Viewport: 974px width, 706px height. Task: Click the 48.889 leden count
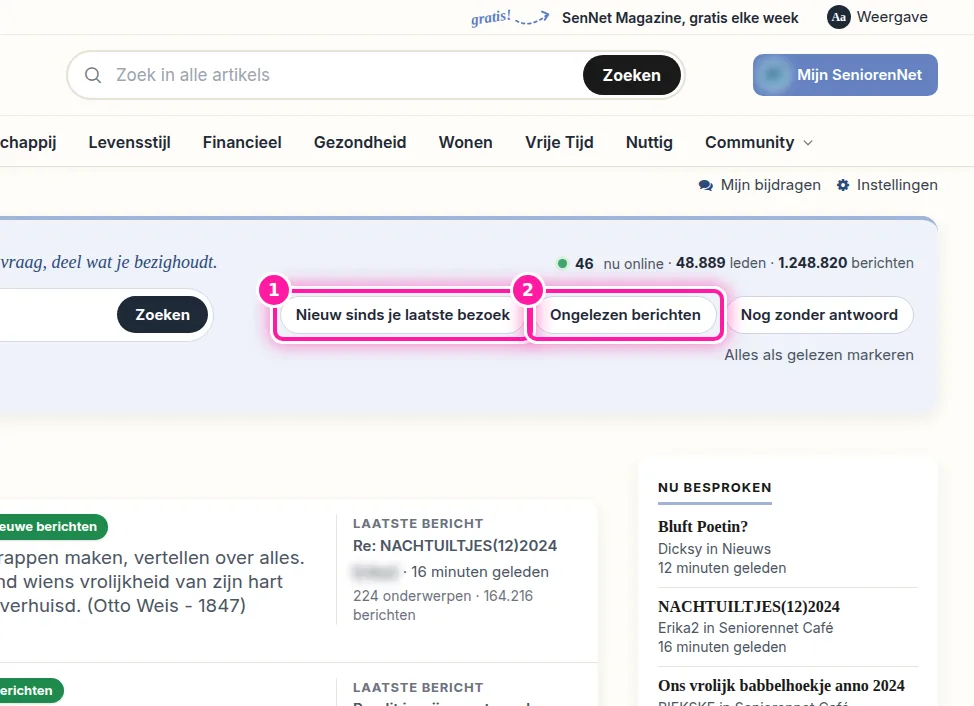[721, 263]
